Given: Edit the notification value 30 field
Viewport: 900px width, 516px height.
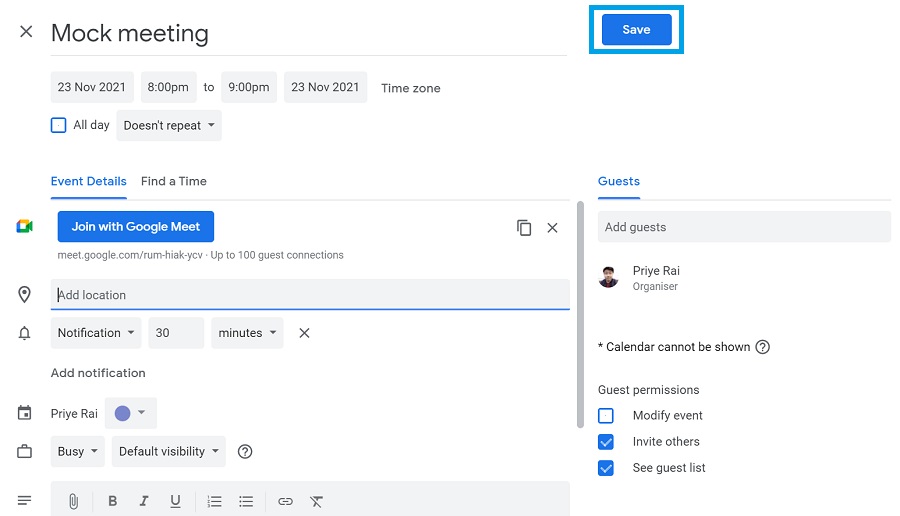Looking at the screenshot, I should click(x=176, y=333).
